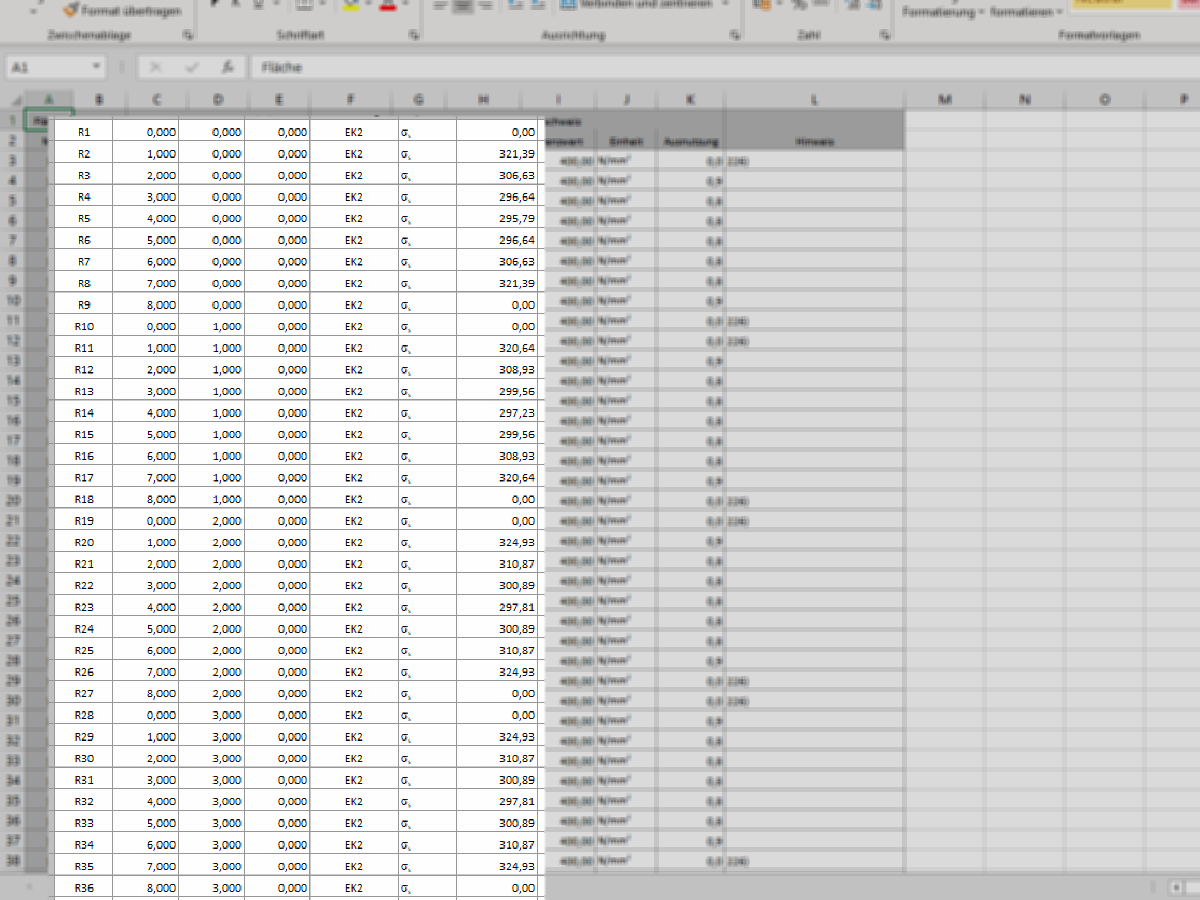Screen dimensions: 1200x900
Task: Click the insert function fx icon
Action: click(228, 67)
